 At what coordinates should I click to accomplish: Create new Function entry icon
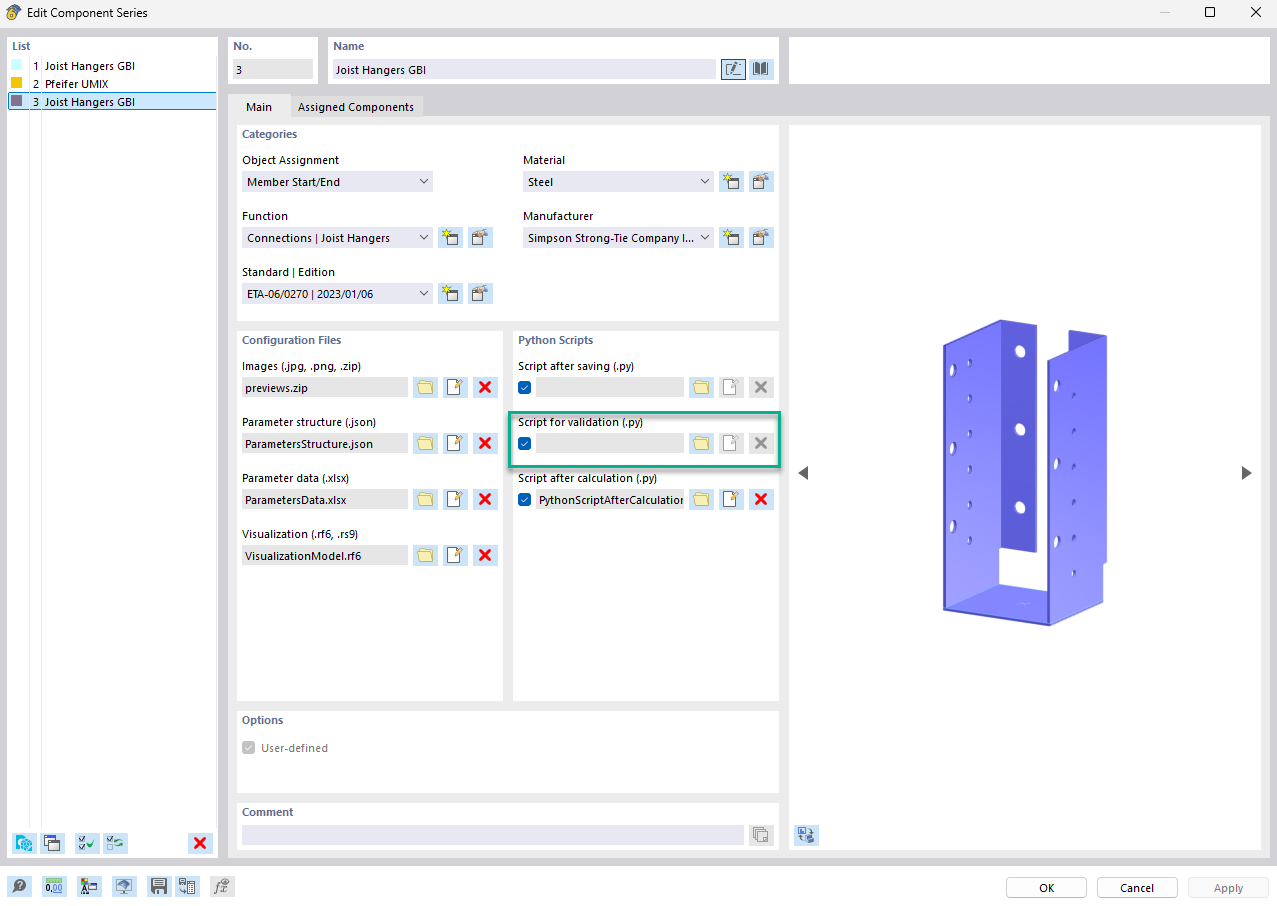click(x=451, y=238)
